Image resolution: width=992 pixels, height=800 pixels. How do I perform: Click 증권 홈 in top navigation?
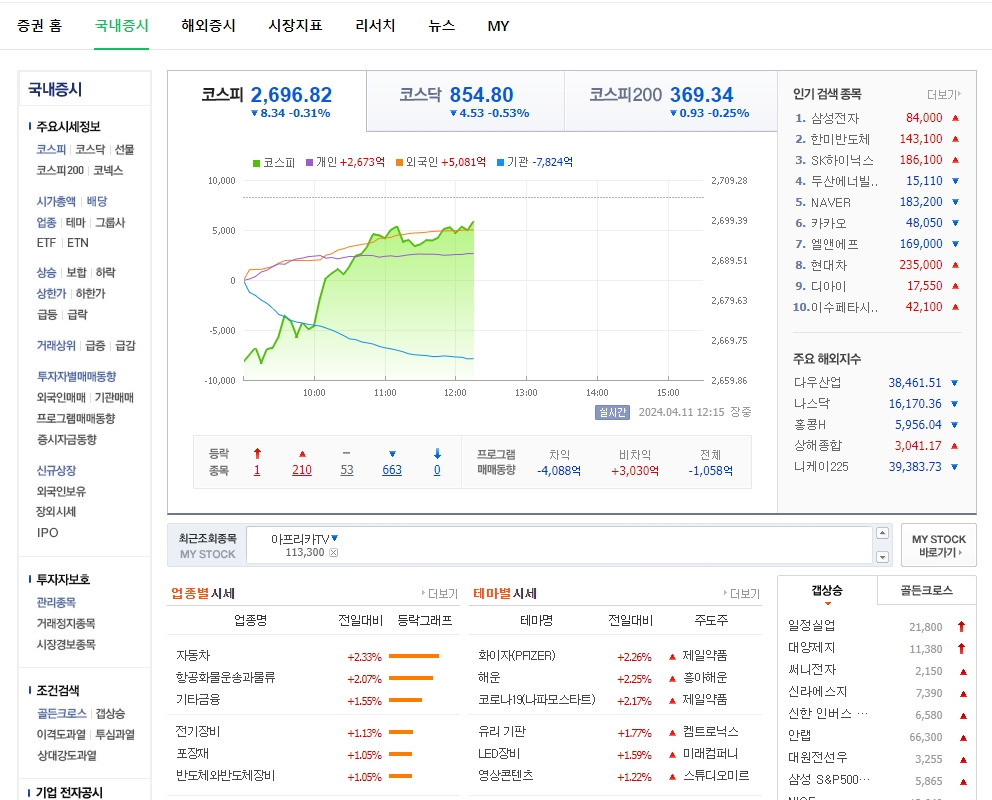click(39, 26)
